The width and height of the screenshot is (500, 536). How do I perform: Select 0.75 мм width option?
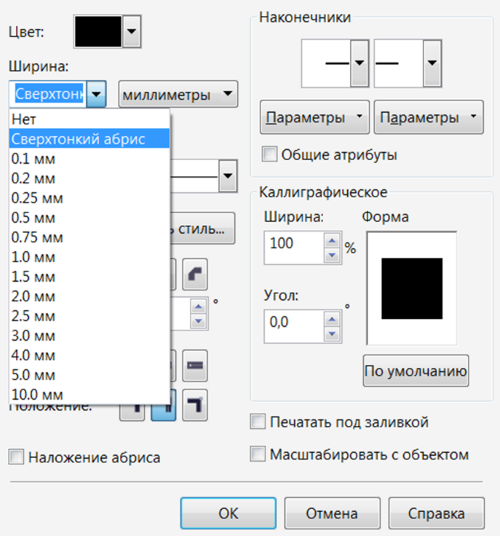click(89, 237)
